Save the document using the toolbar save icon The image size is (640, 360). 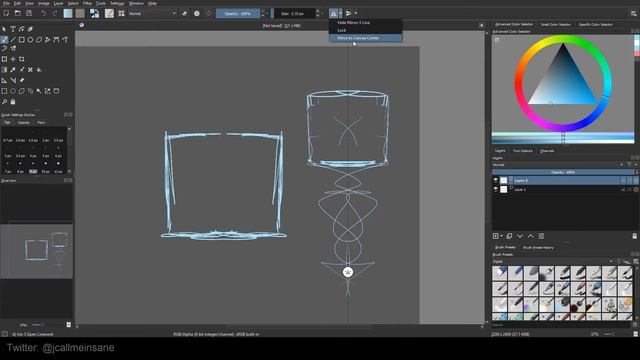point(29,13)
